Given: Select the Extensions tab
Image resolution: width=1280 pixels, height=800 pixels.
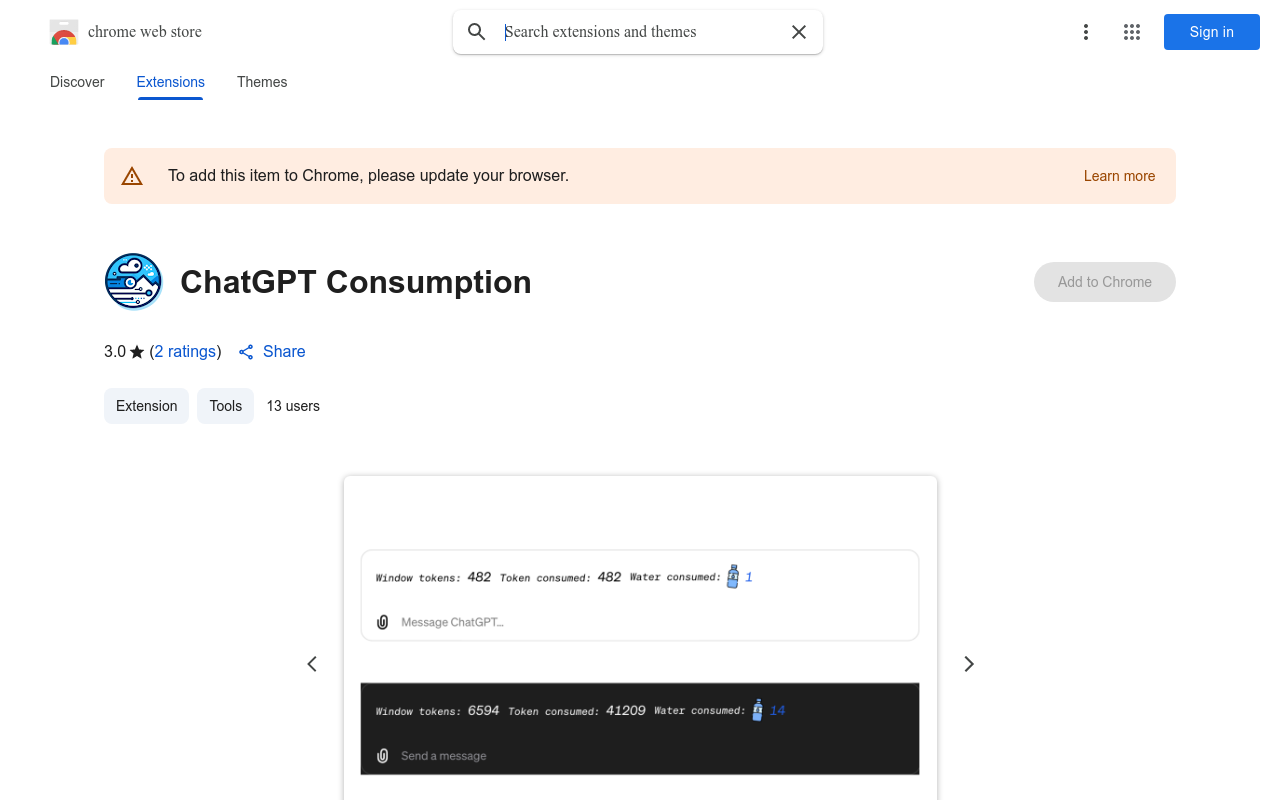Looking at the screenshot, I should [171, 82].
